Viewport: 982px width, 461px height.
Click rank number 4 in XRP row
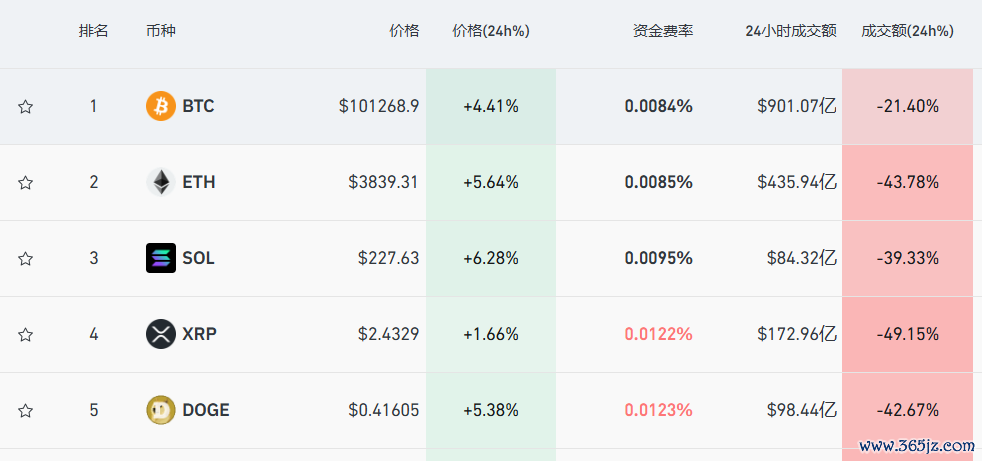(93, 334)
